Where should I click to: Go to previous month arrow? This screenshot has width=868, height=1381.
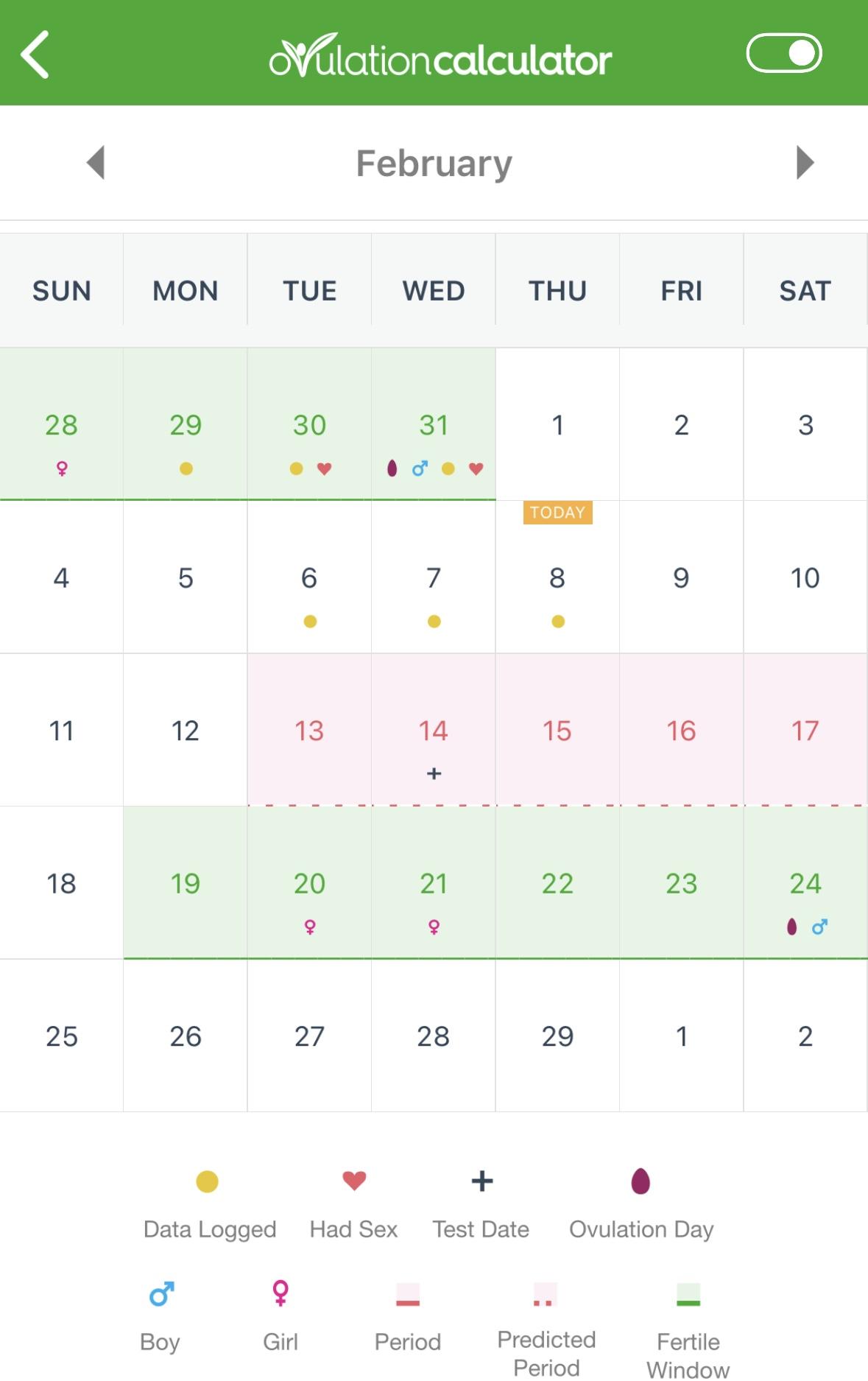[96, 162]
